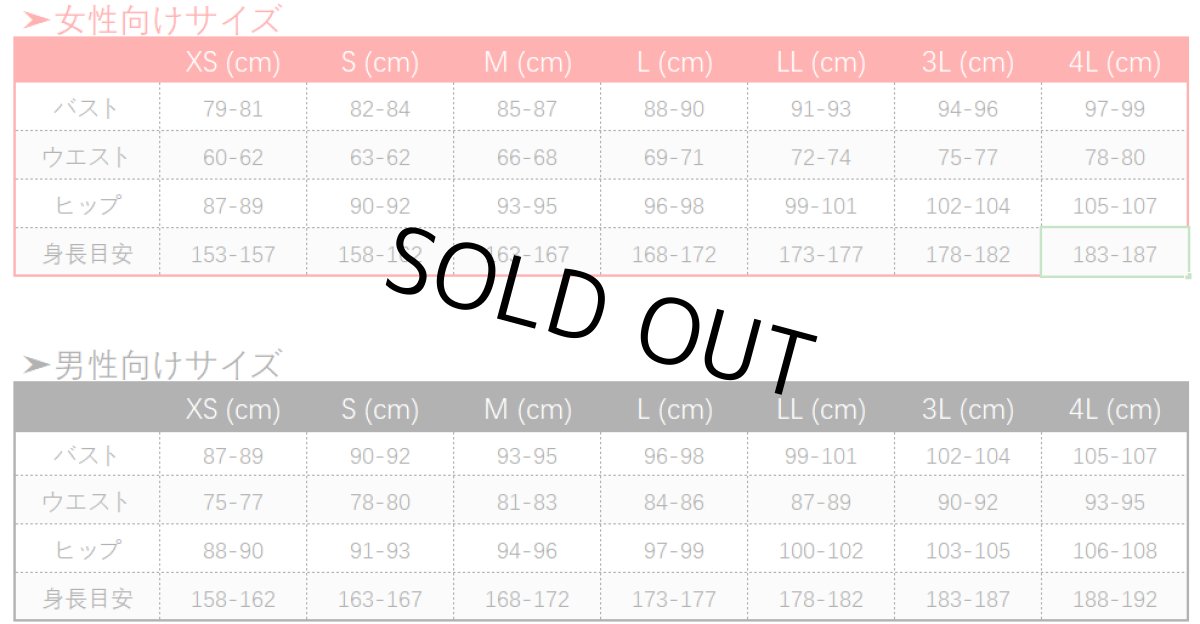Select men's M height cell 168-172
The image size is (1200, 624).
[527, 599]
